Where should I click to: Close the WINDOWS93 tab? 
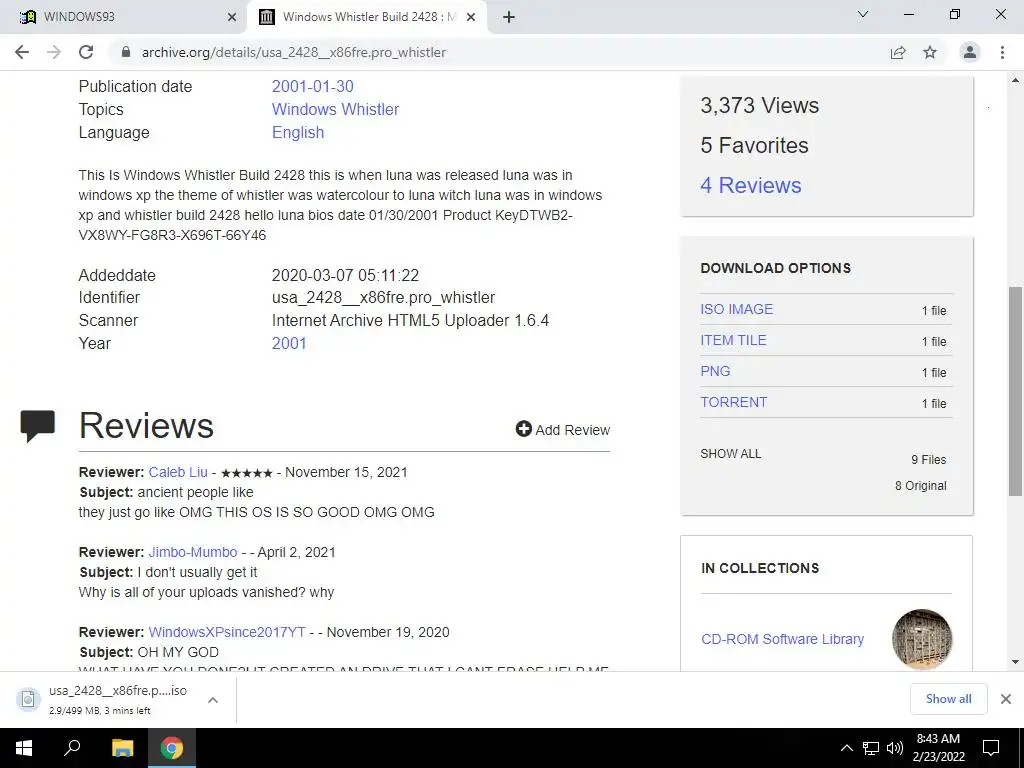coord(232,17)
